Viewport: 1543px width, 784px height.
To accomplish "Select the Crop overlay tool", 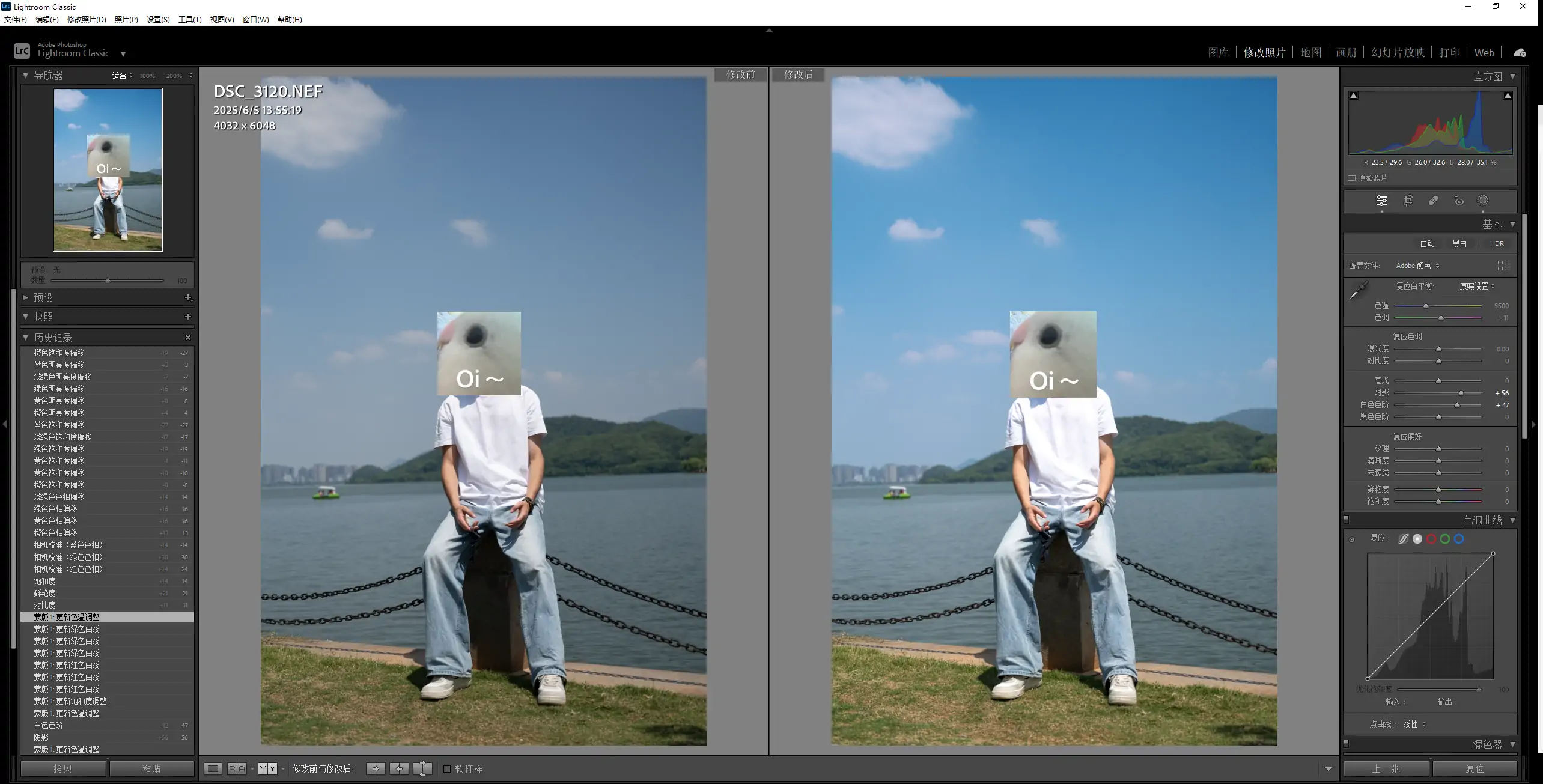I will point(1408,201).
